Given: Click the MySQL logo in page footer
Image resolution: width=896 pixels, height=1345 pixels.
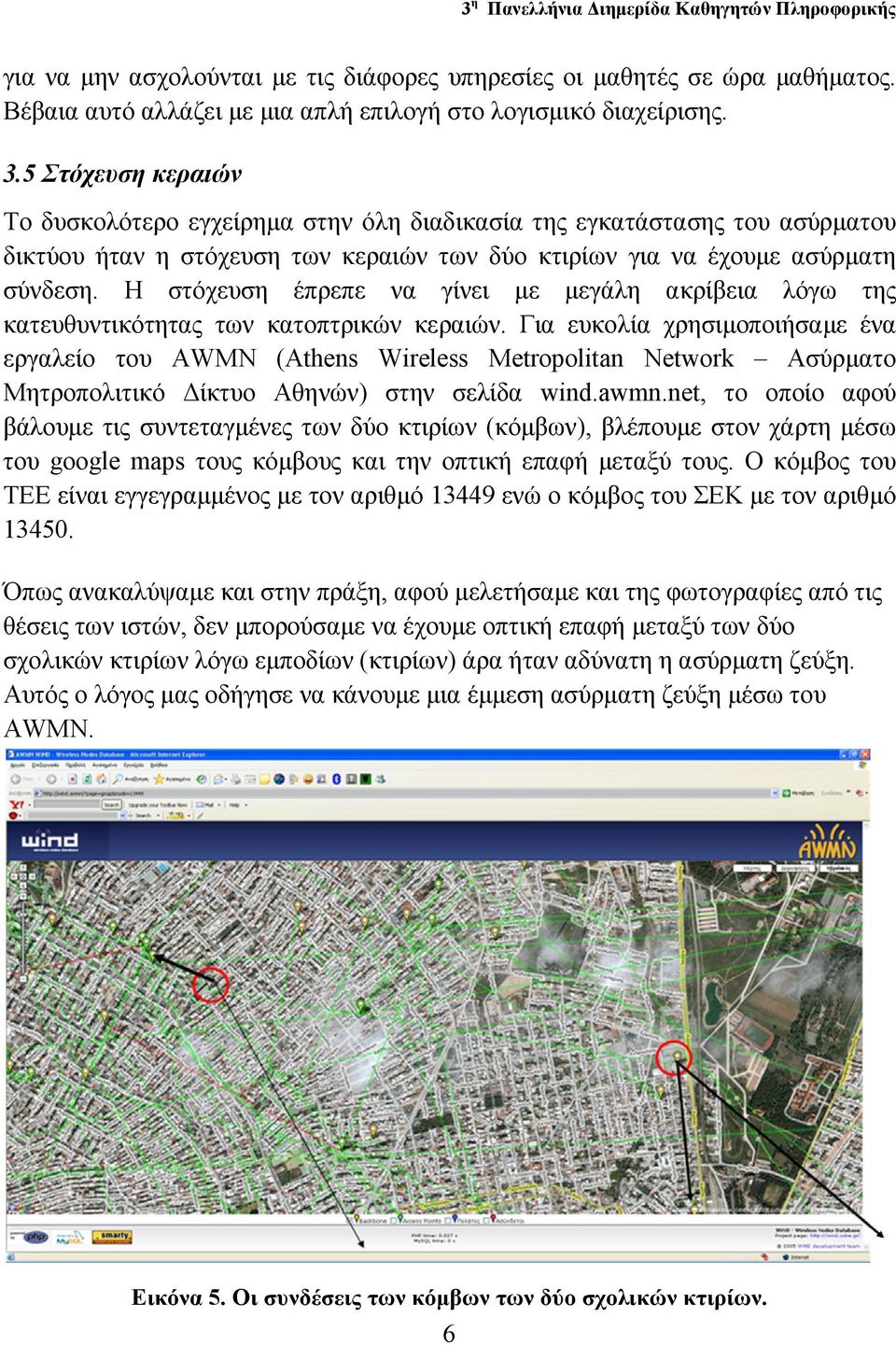Looking at the screenshot, I should point(69,1237).
